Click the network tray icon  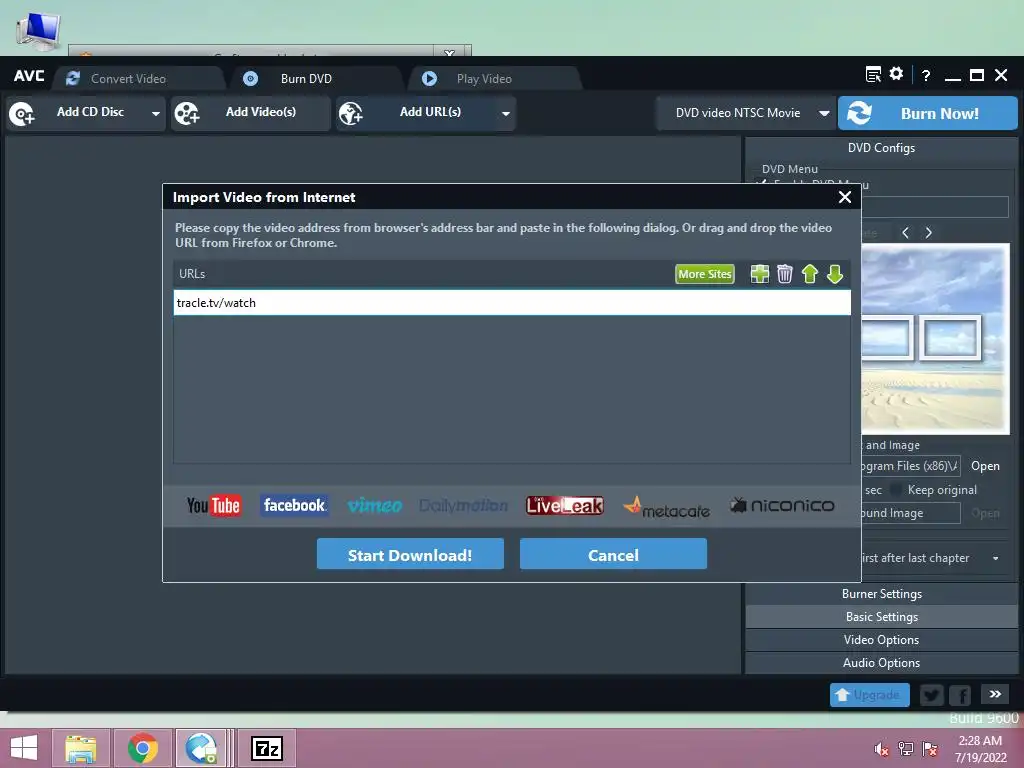pos(905,749)
